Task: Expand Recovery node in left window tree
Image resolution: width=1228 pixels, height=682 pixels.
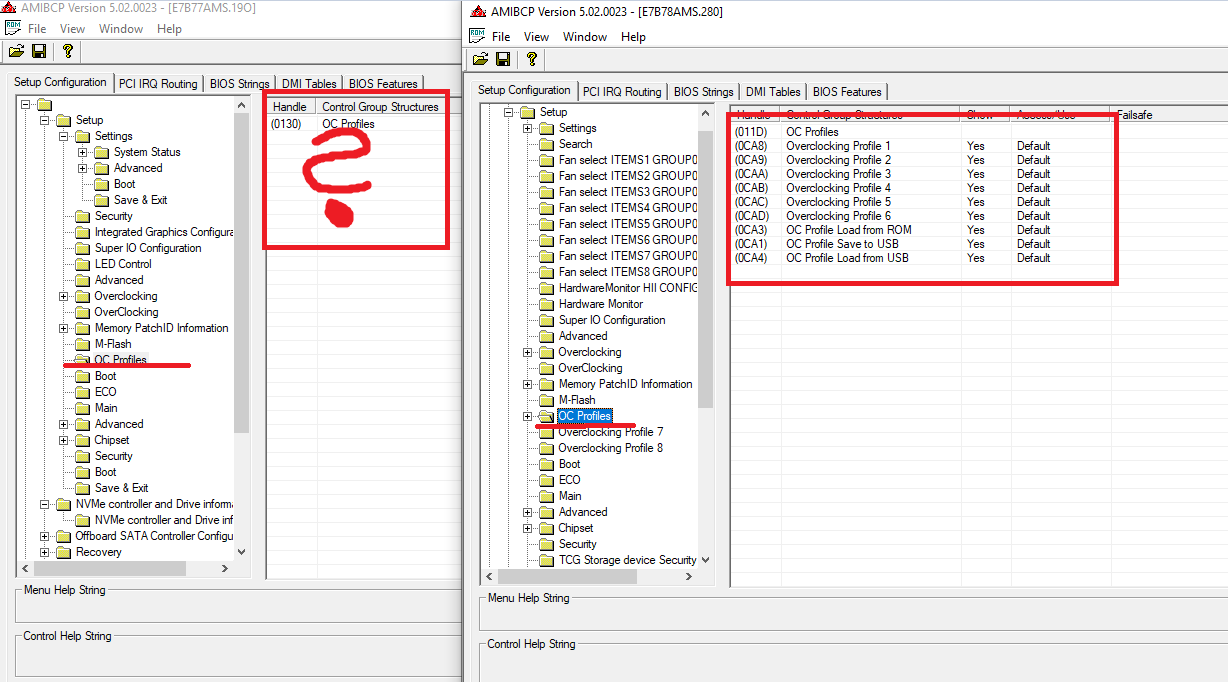Action: [44, 552]
